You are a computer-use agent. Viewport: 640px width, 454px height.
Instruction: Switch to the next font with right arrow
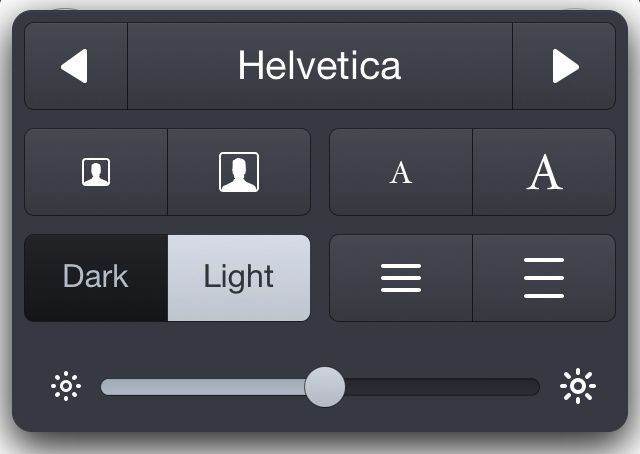(x=564, y=66)
